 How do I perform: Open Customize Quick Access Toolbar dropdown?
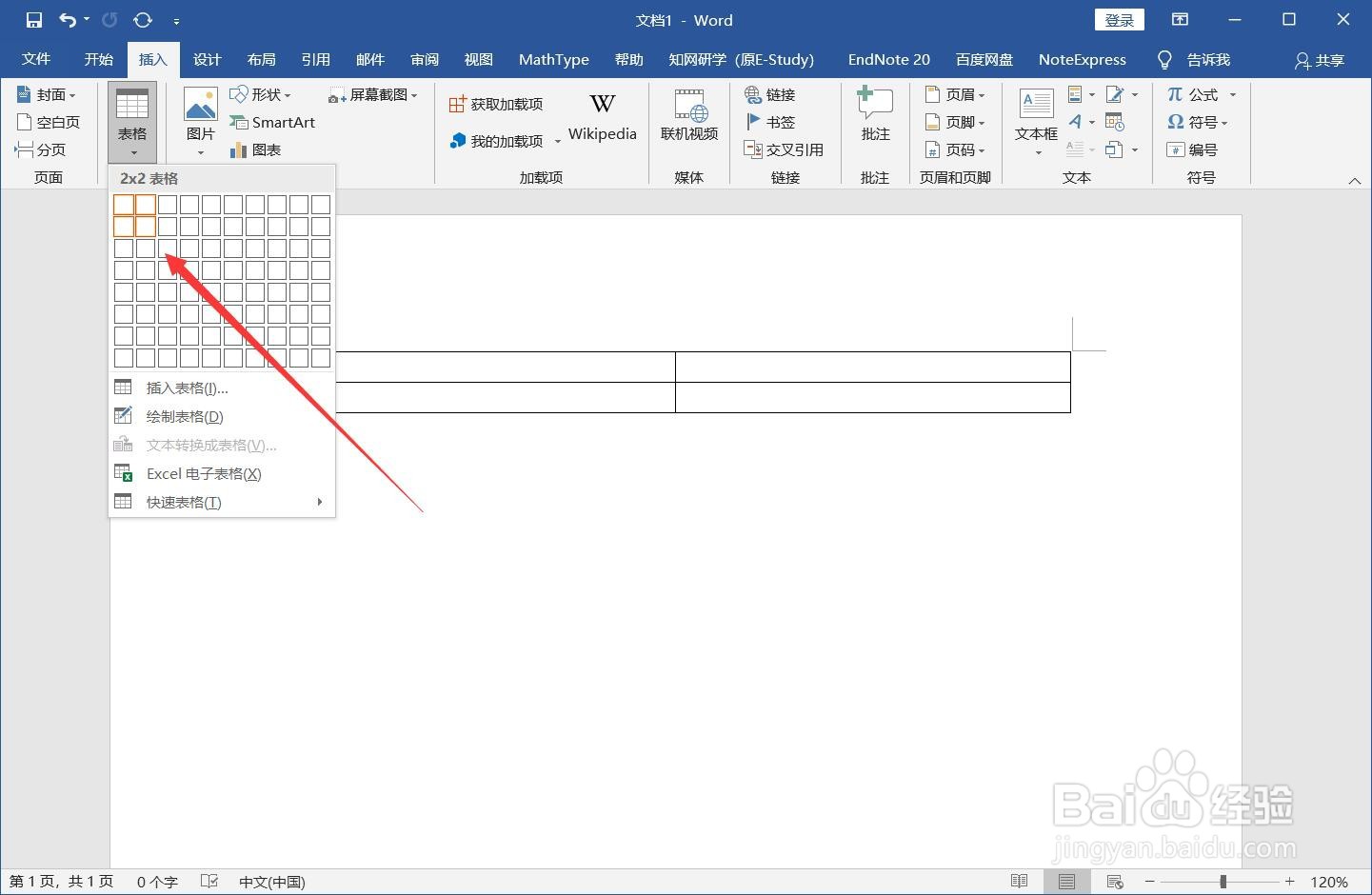[x=176, y=20]
